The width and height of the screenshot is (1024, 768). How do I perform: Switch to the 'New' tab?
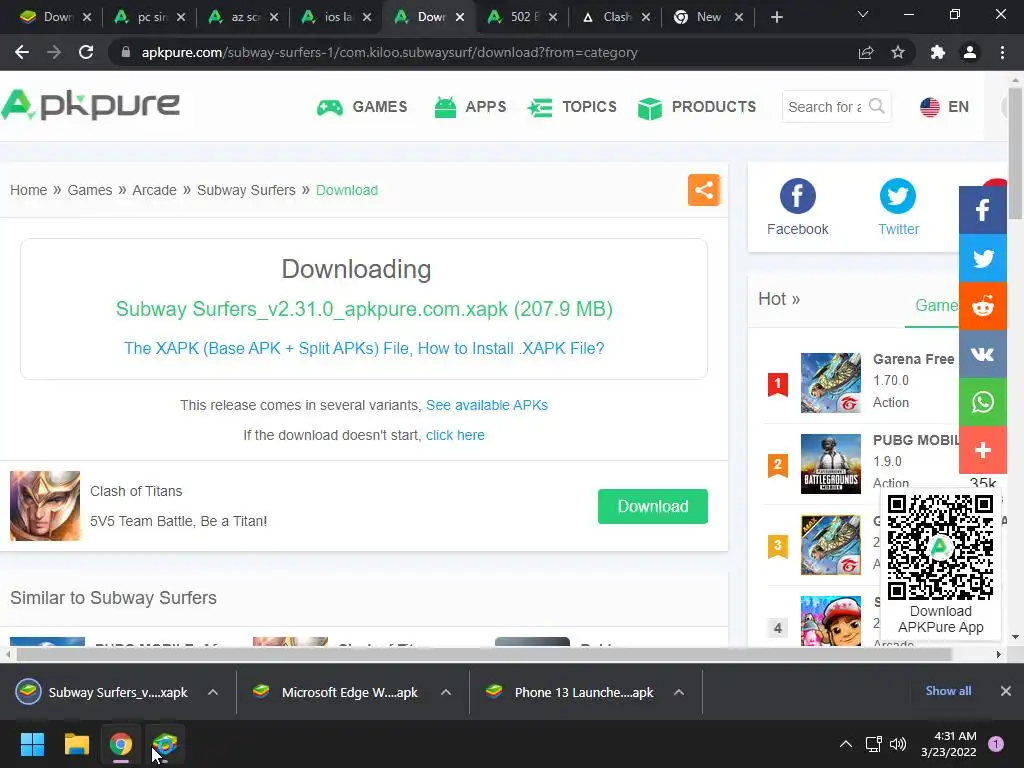click(x=709, y=17)
